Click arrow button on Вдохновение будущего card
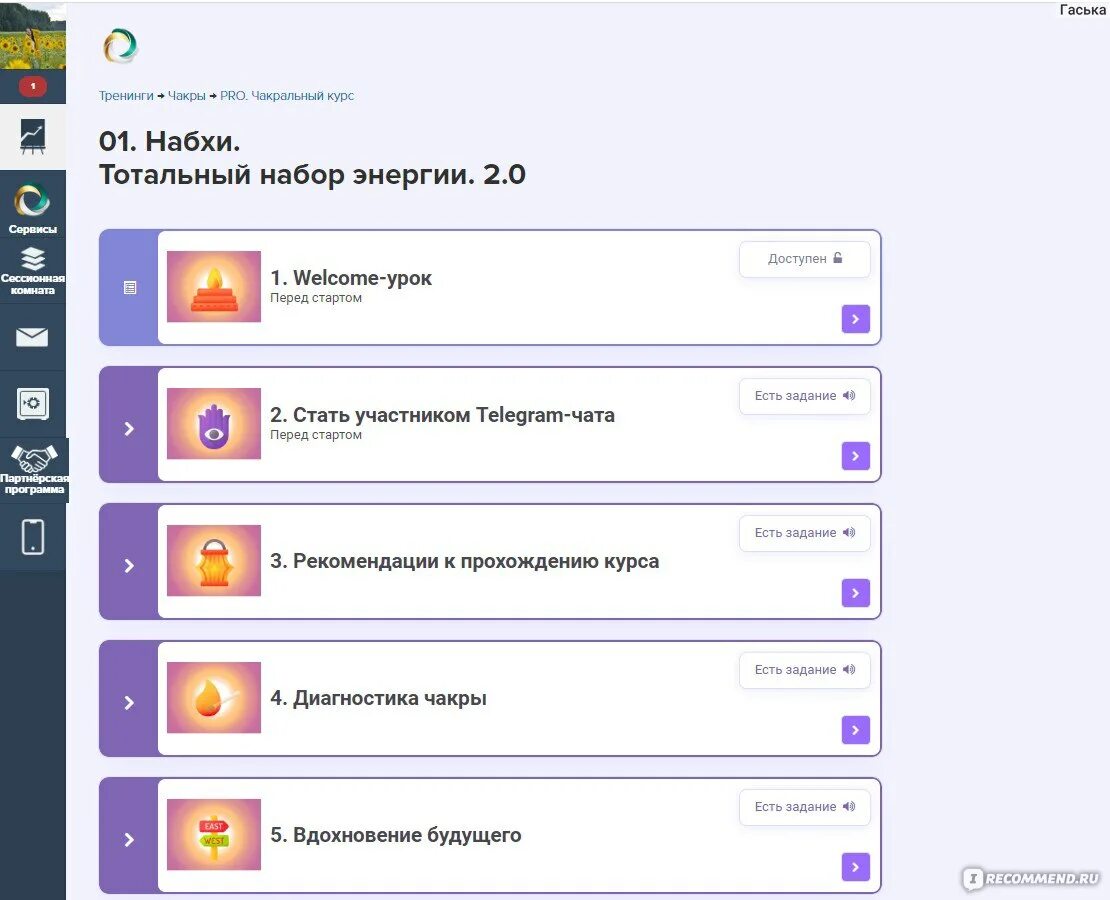 [x=855, y=867]
